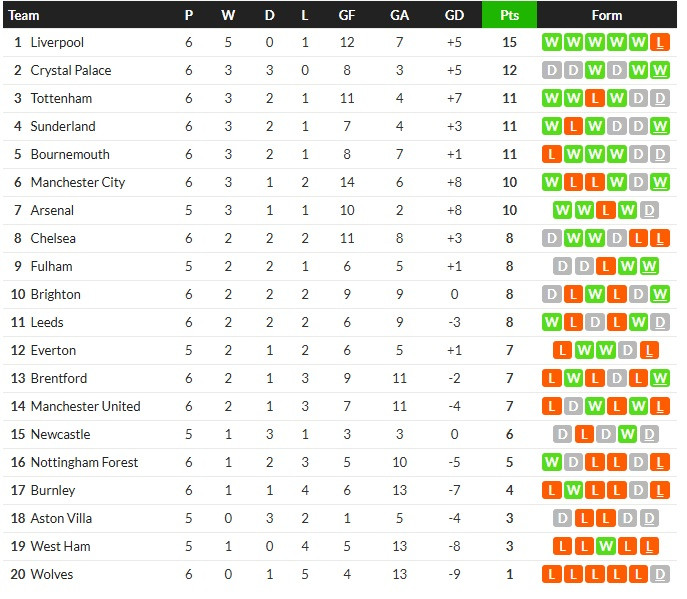Select the Manchester United row

340,407
